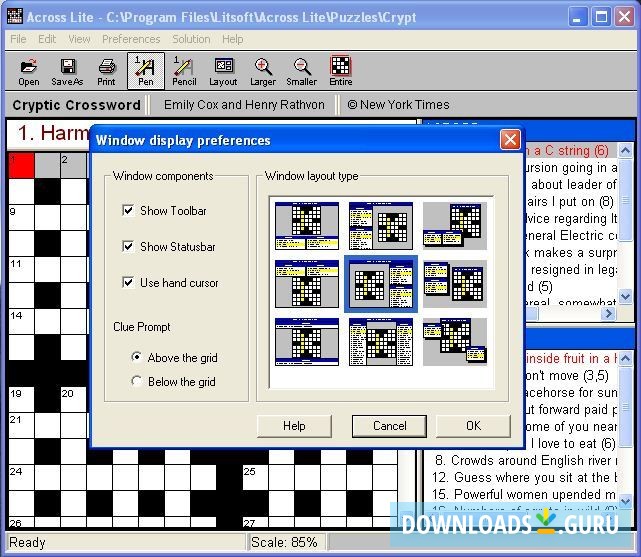Screen dimensions: 641x557
Task: Open the View menu
Action: coord(79,39)
